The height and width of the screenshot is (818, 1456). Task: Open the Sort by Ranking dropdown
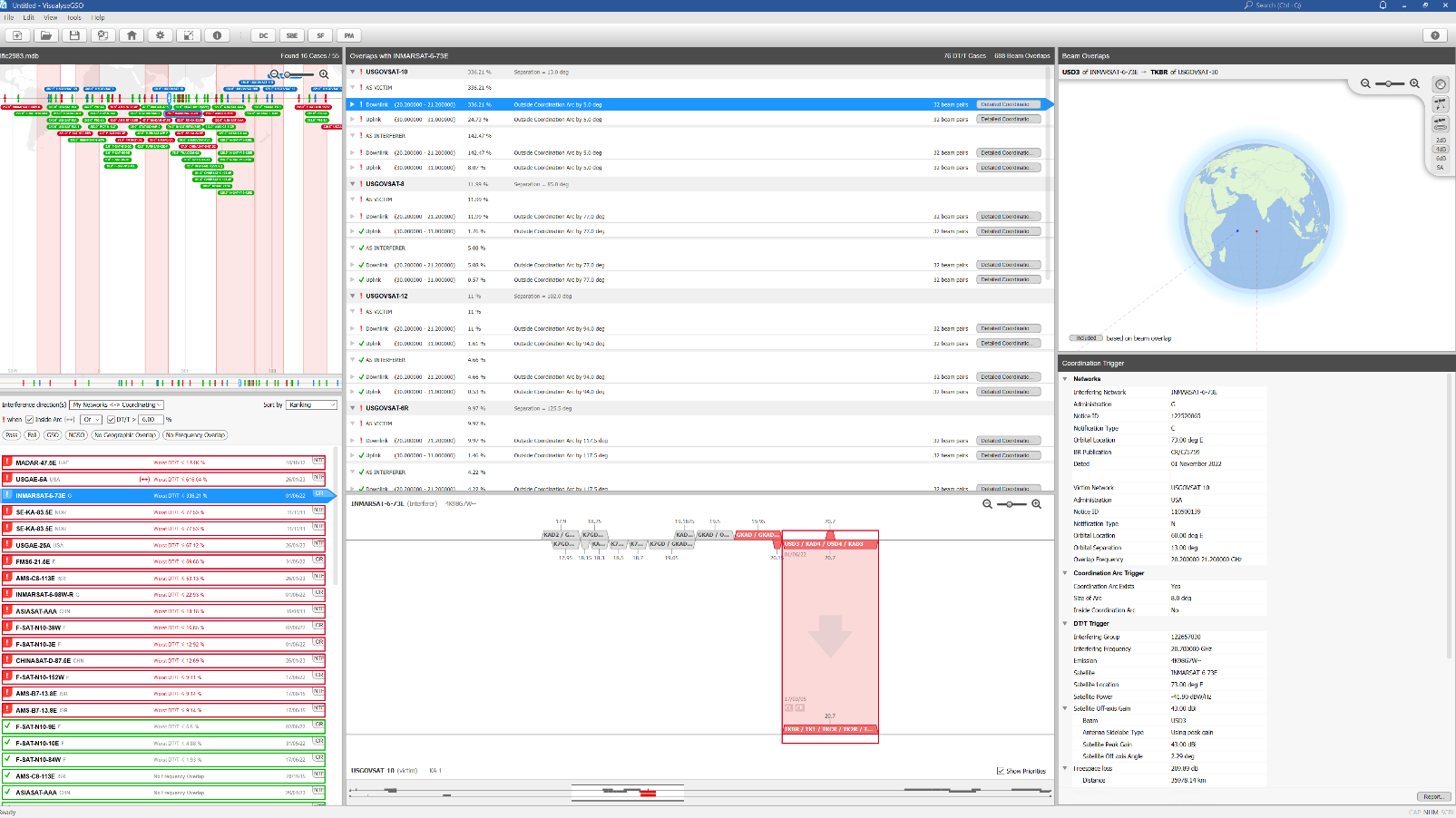pos(312,405)
